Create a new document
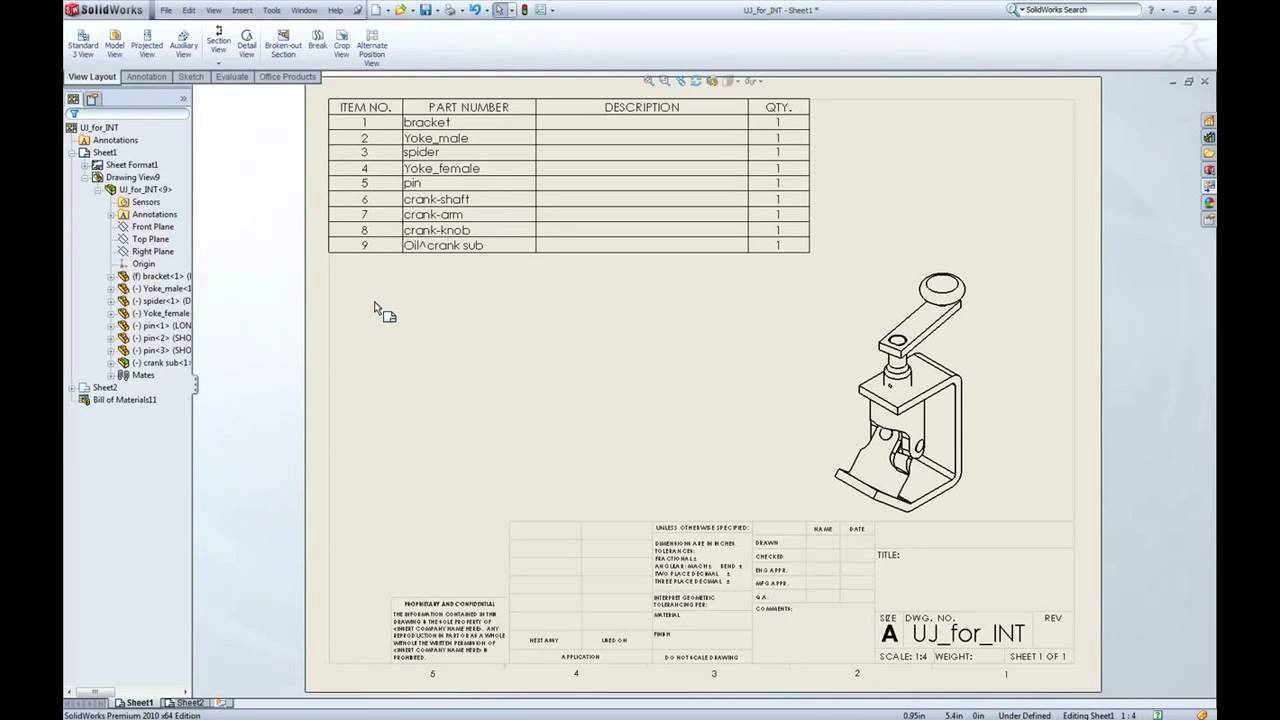 pos(375,10)
